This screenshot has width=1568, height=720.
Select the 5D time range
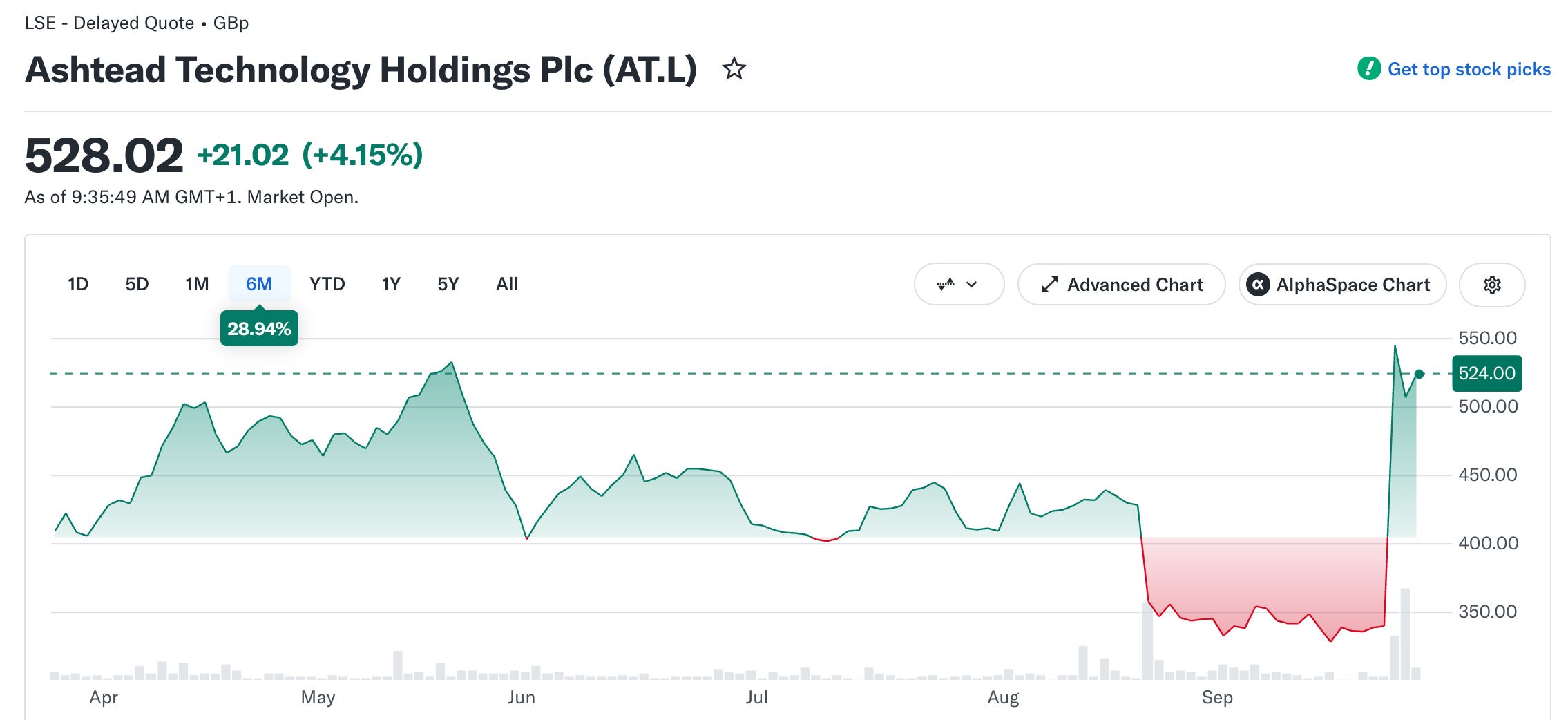pos(137,284)
